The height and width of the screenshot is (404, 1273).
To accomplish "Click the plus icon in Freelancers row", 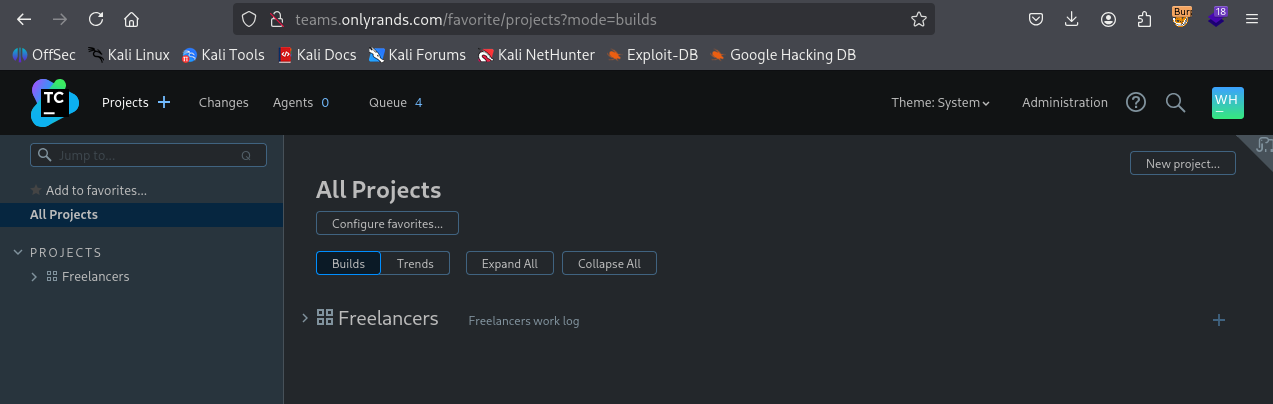I will coord(1219,320).
